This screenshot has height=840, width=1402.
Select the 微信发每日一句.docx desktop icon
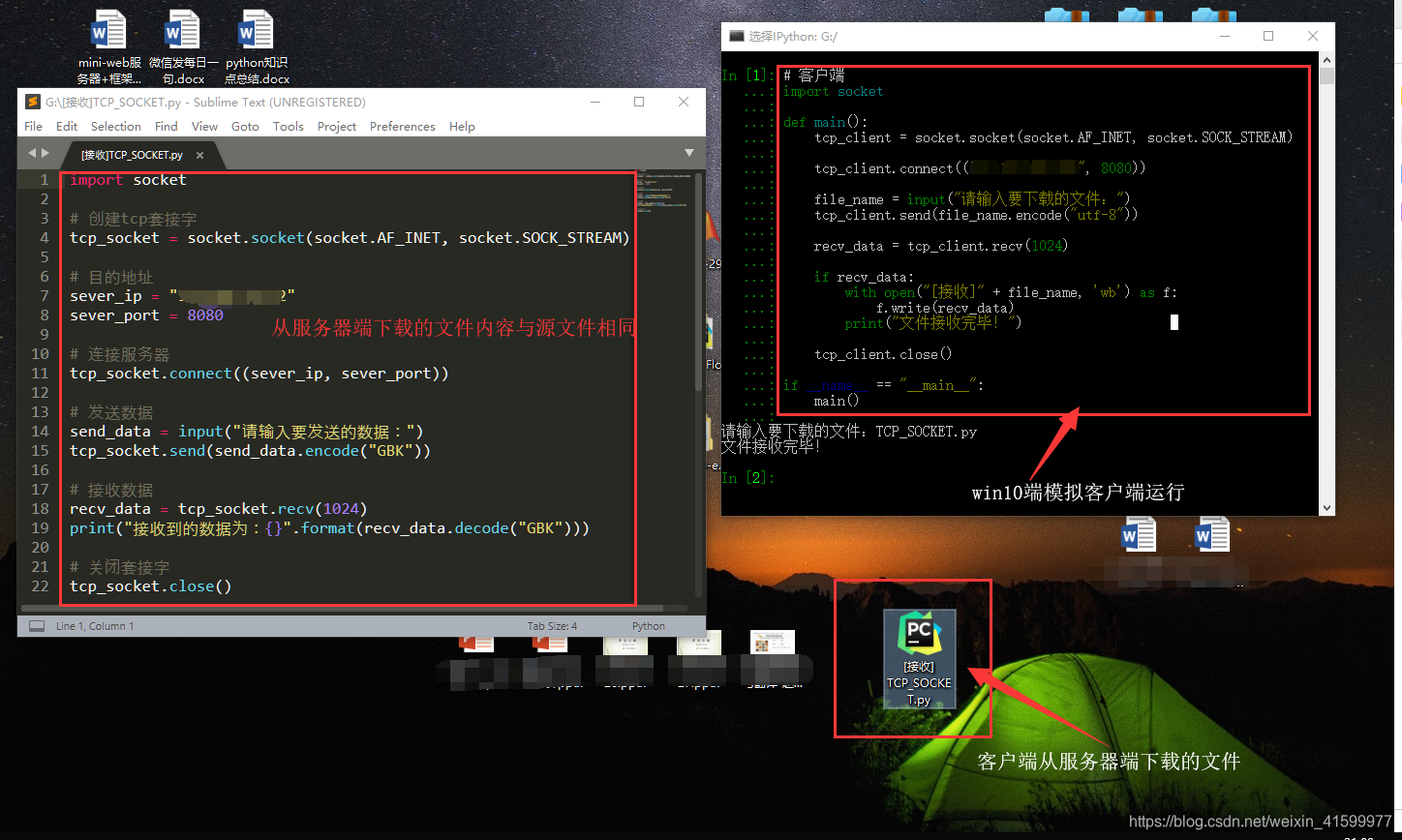183,47
